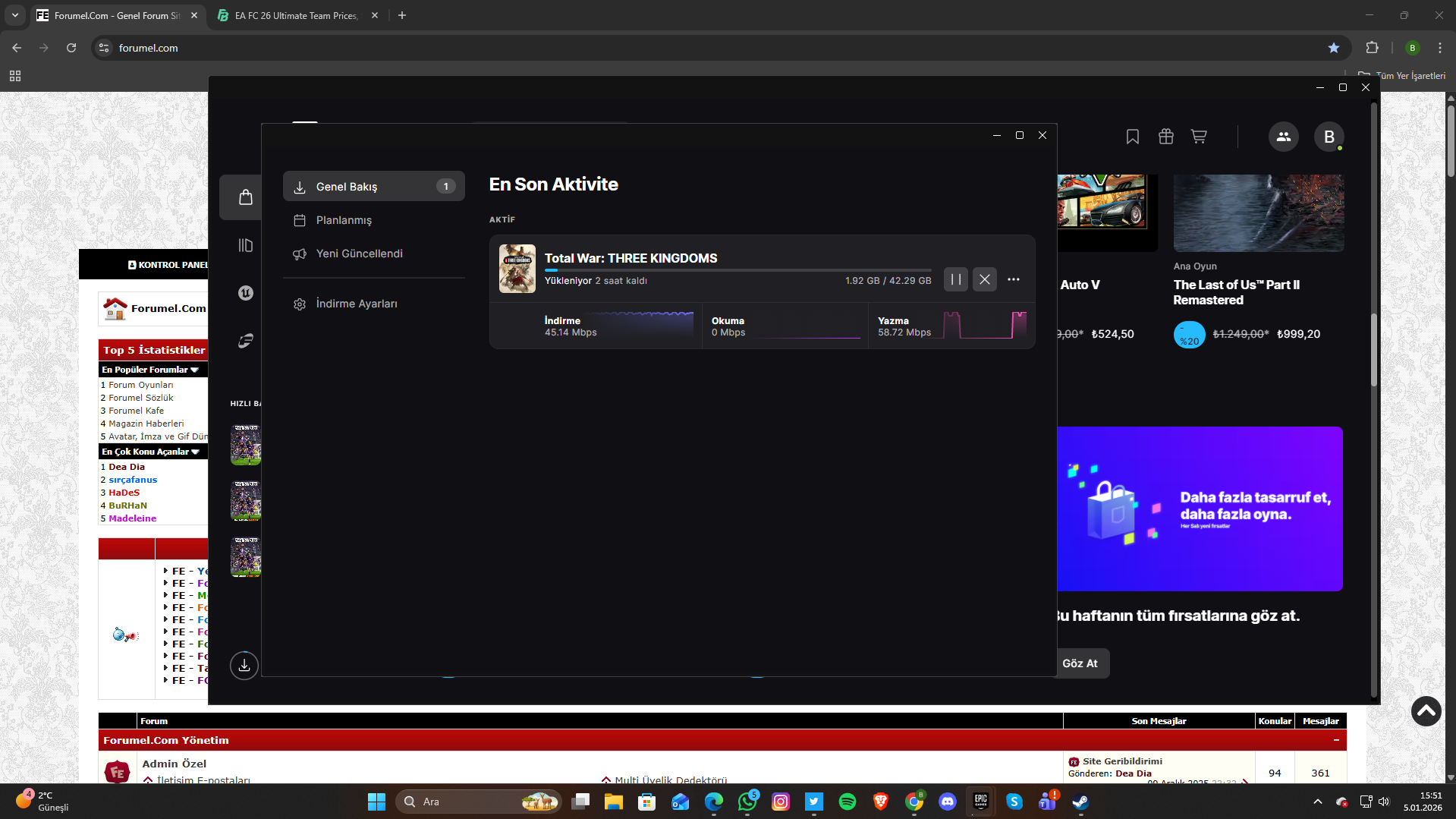This screenshot has width=1456, height=819.
Task: Click the Epic store vertical scrollbar
Action: click(x=1373, y=350)
